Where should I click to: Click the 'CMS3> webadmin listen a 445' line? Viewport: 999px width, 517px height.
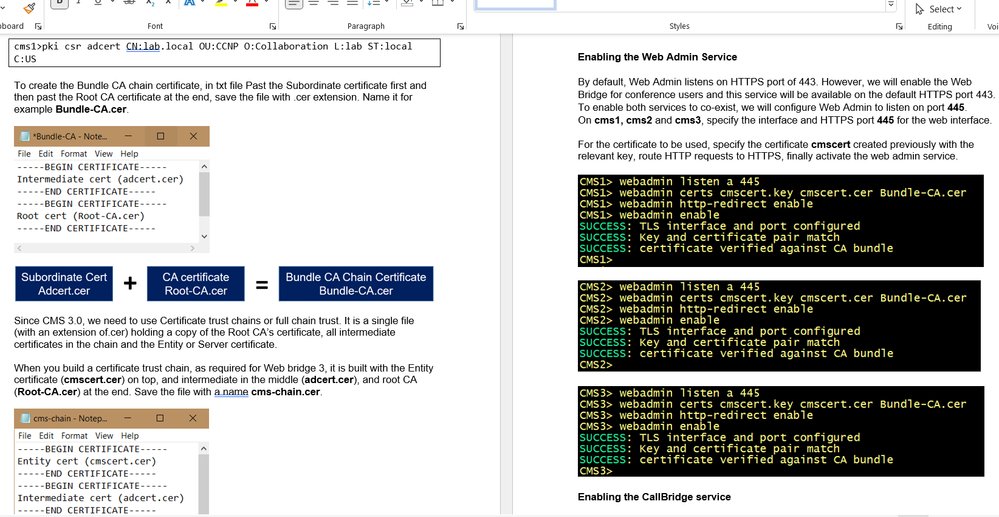click(669, 393)
